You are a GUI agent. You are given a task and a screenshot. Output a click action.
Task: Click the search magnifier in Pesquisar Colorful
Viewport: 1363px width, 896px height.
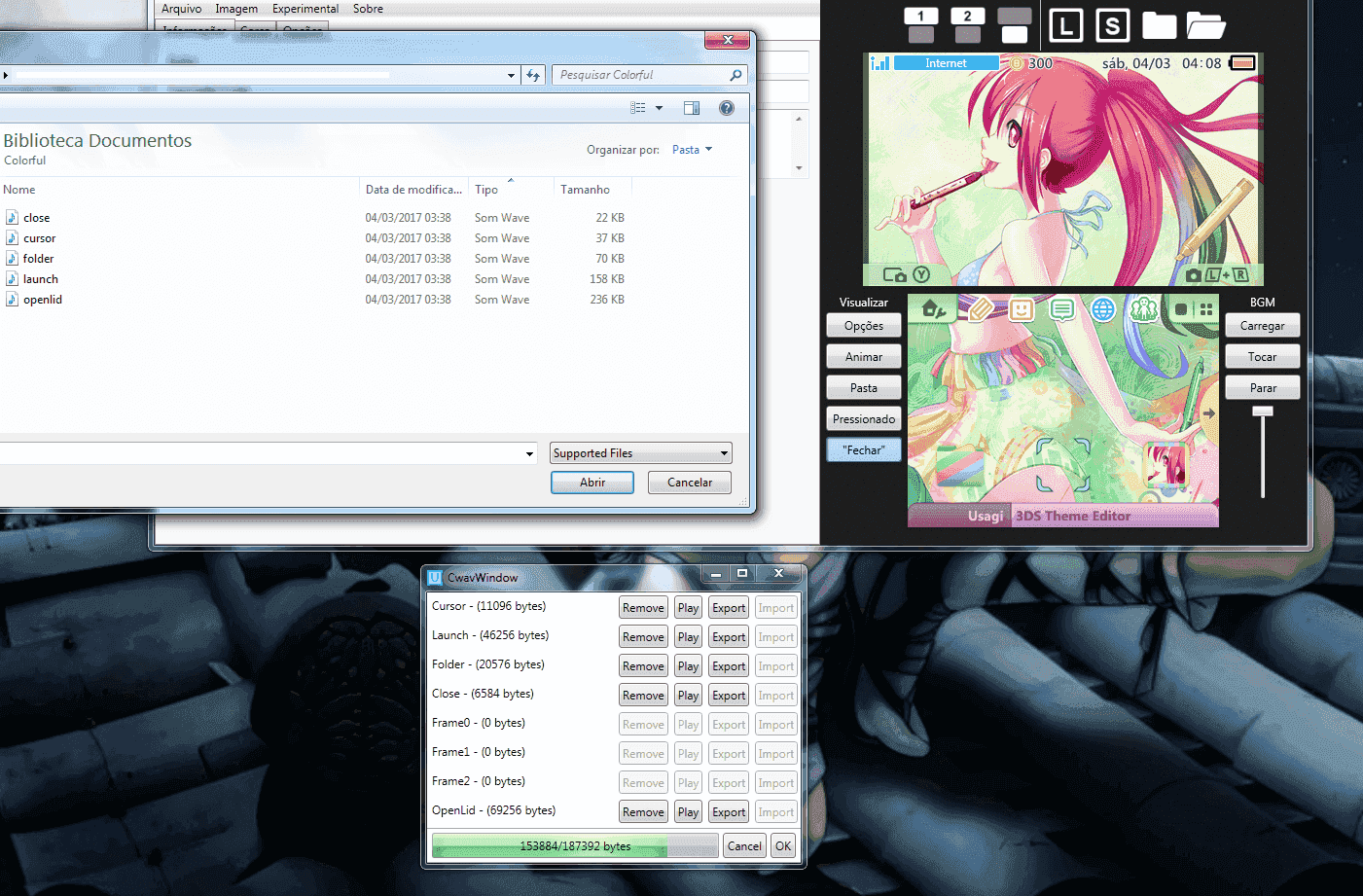coord(735,75)
